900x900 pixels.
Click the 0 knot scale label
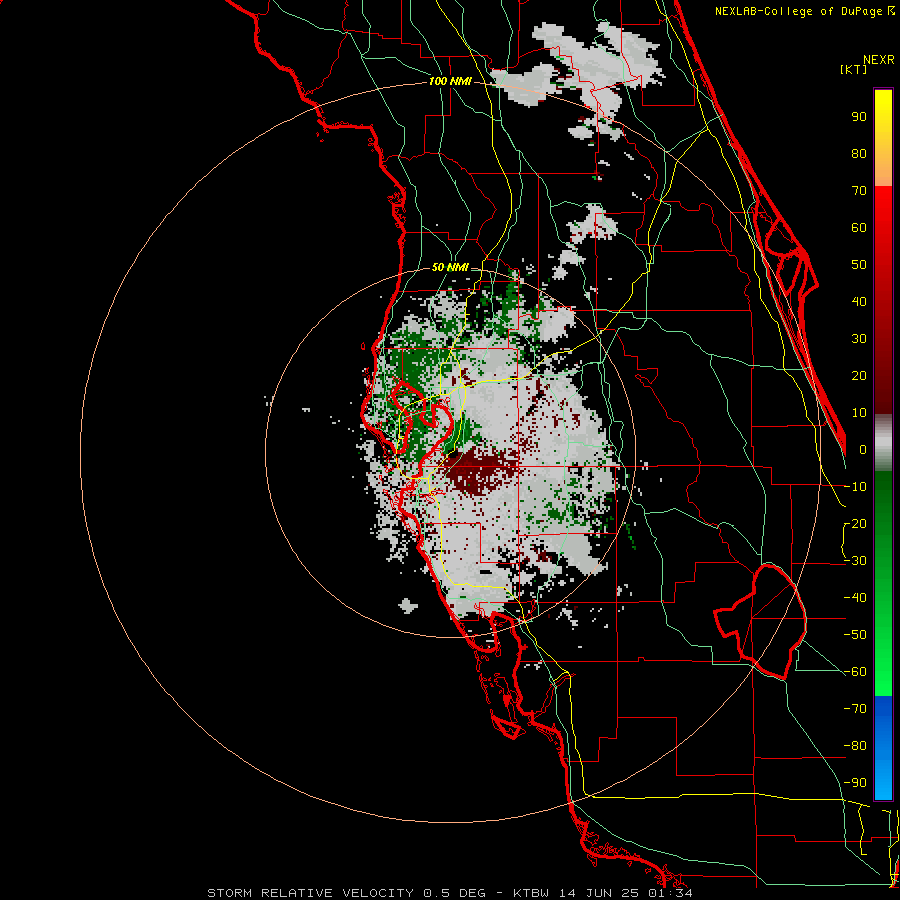(x=863, y=450)
